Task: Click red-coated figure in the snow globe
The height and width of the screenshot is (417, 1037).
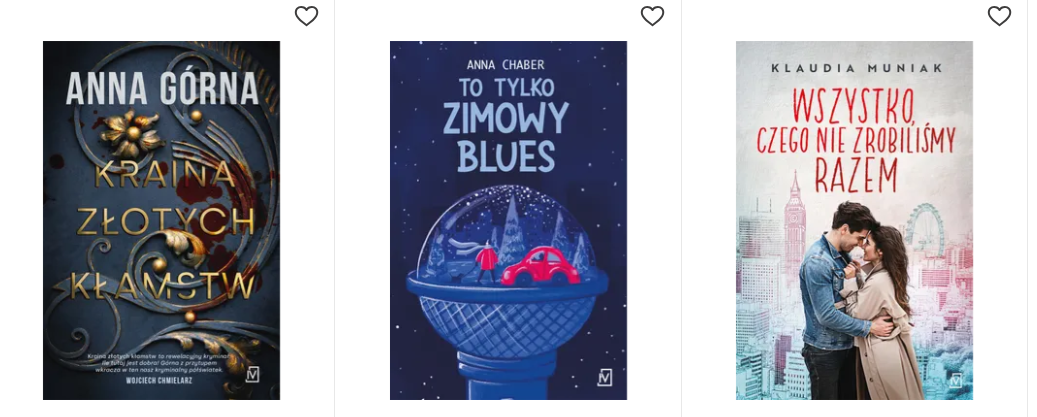Action: pos(487,260)
